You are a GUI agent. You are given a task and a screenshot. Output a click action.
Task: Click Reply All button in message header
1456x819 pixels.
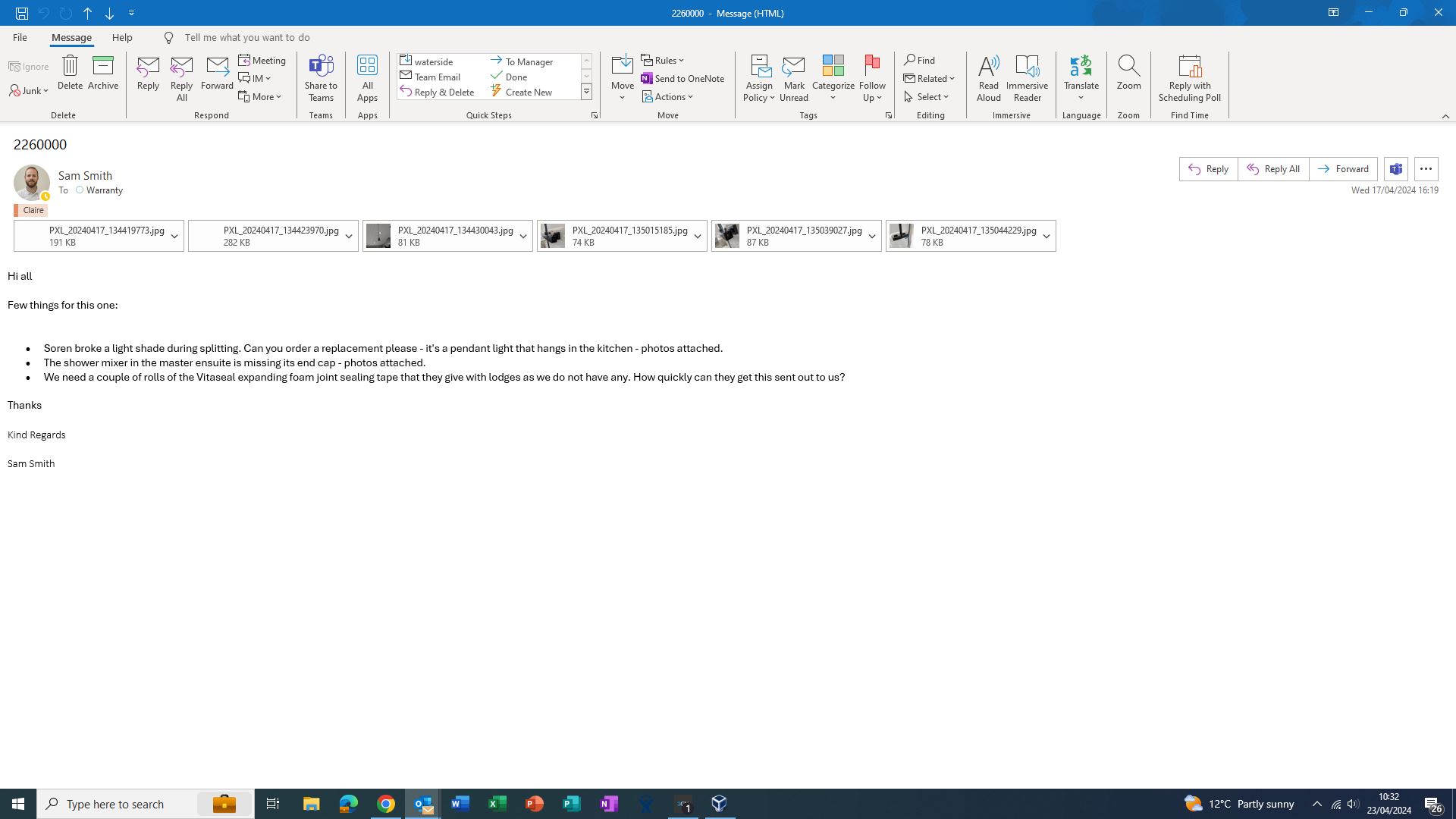pos(1273,169)
